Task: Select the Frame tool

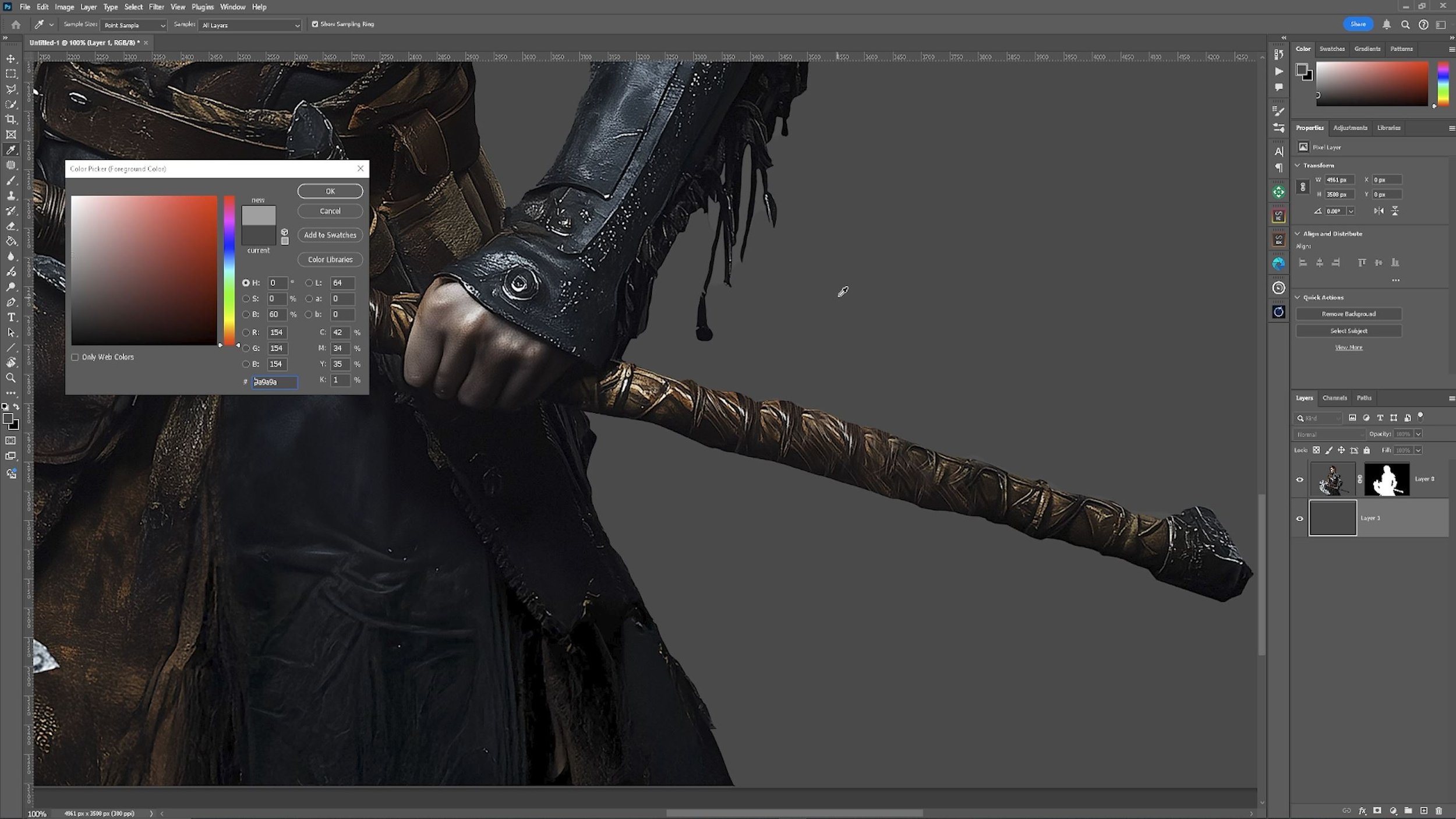Action: pos(11,135)
